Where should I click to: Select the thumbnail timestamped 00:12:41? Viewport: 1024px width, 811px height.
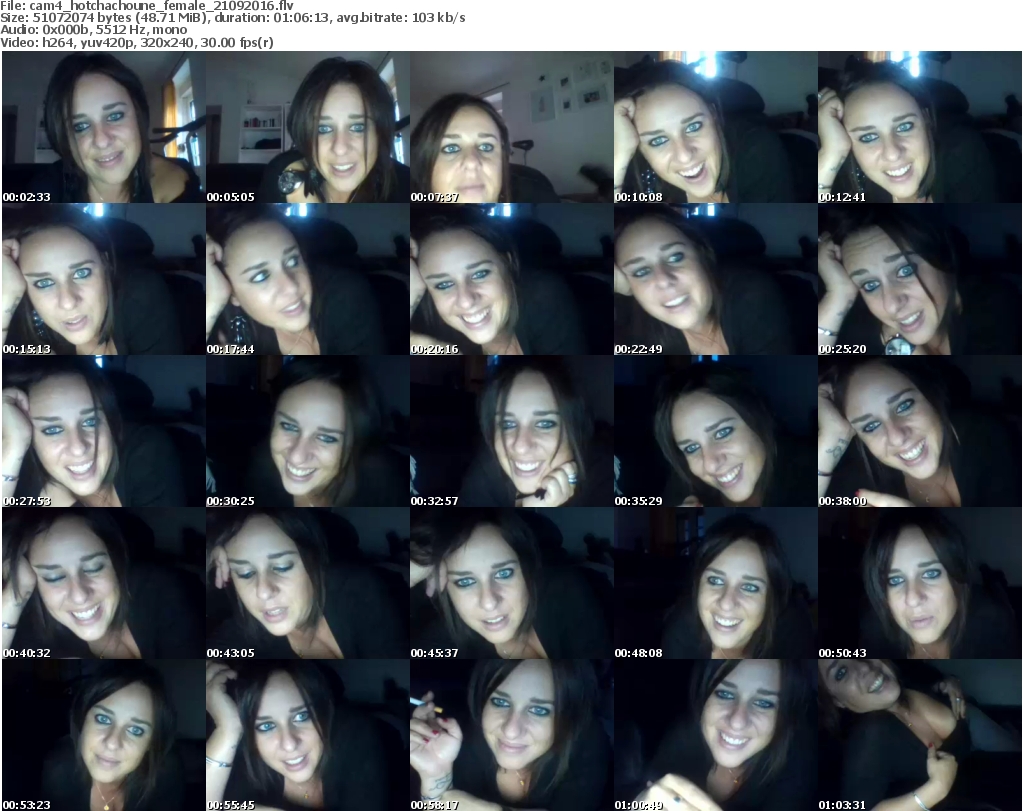(x=920, y=127)
